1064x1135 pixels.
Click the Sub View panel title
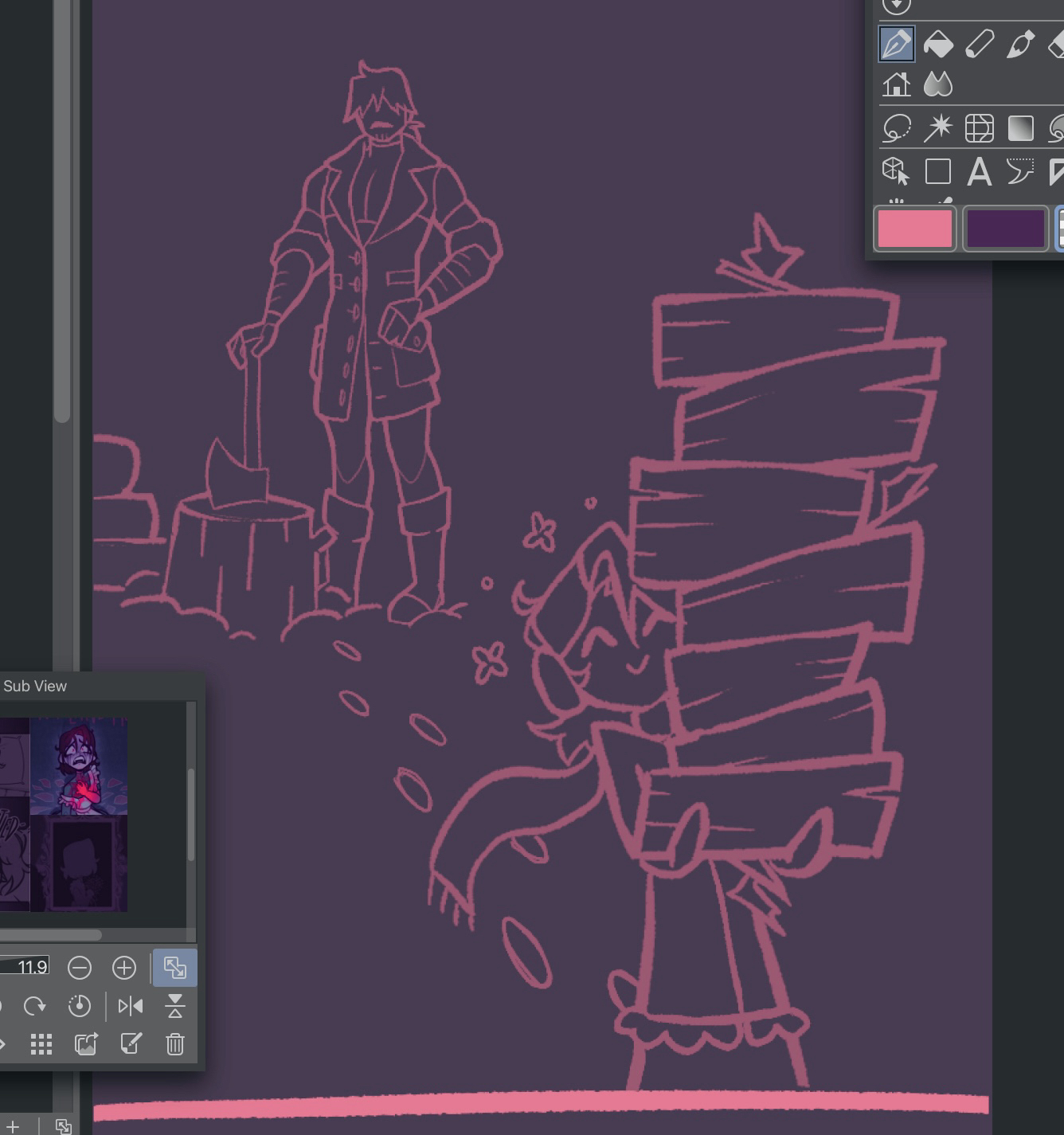(x=35, y=686)
